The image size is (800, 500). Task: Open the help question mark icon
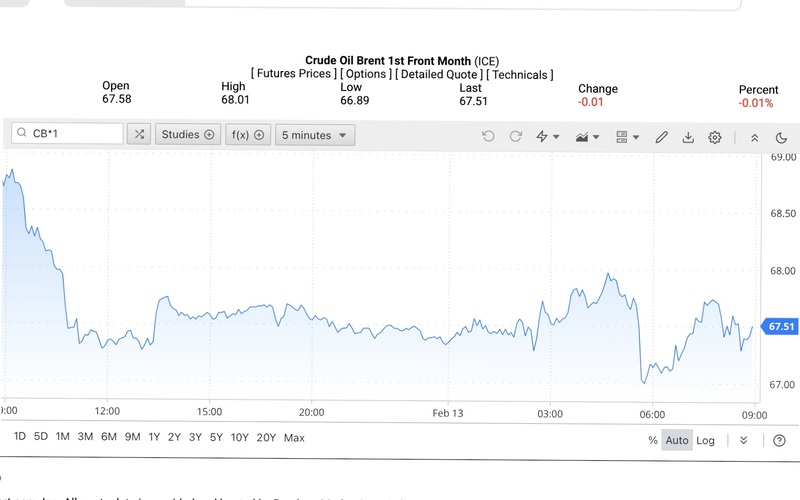[779, 440]
